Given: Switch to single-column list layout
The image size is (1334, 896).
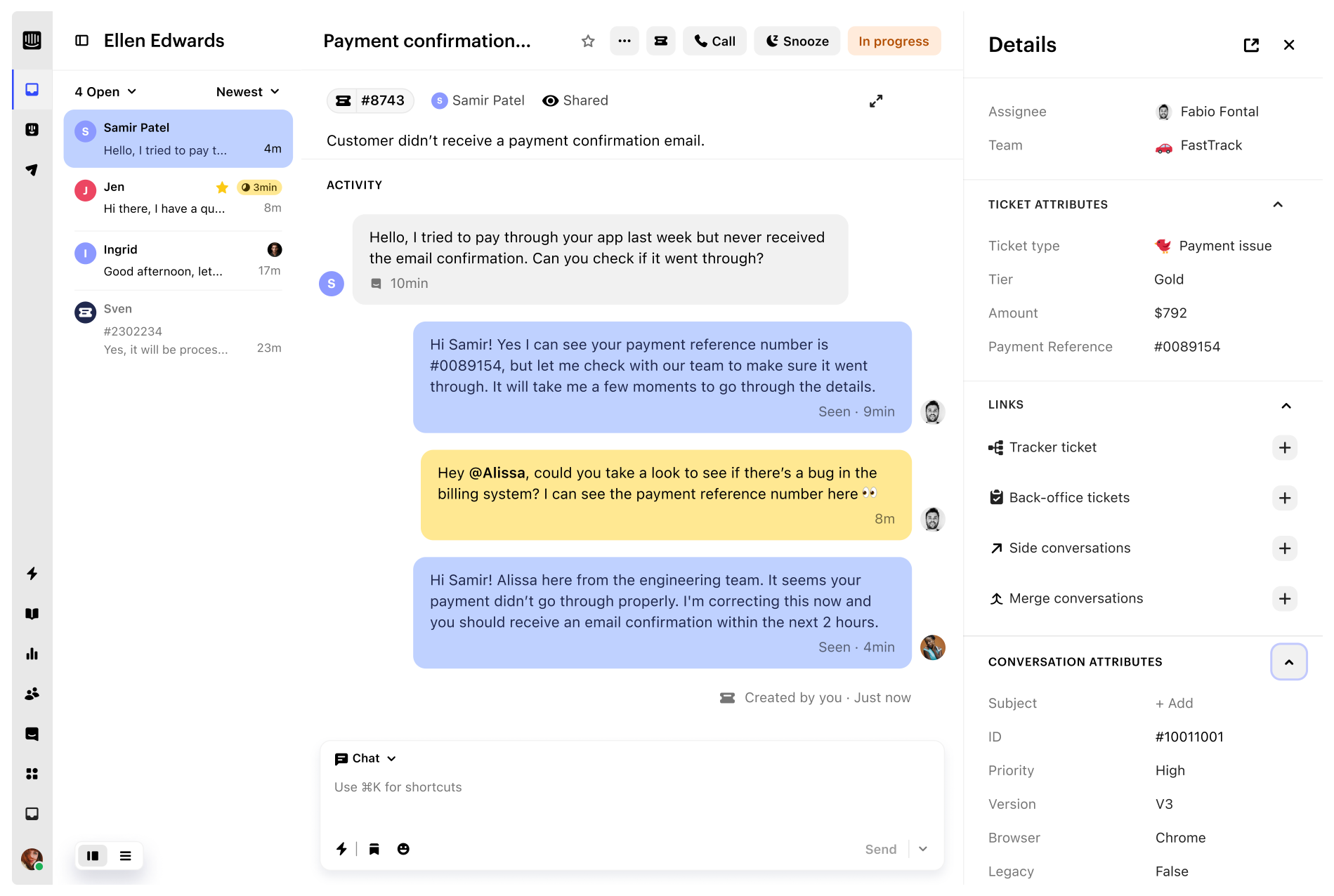Looking at the screenshot, I should [126, 855].
